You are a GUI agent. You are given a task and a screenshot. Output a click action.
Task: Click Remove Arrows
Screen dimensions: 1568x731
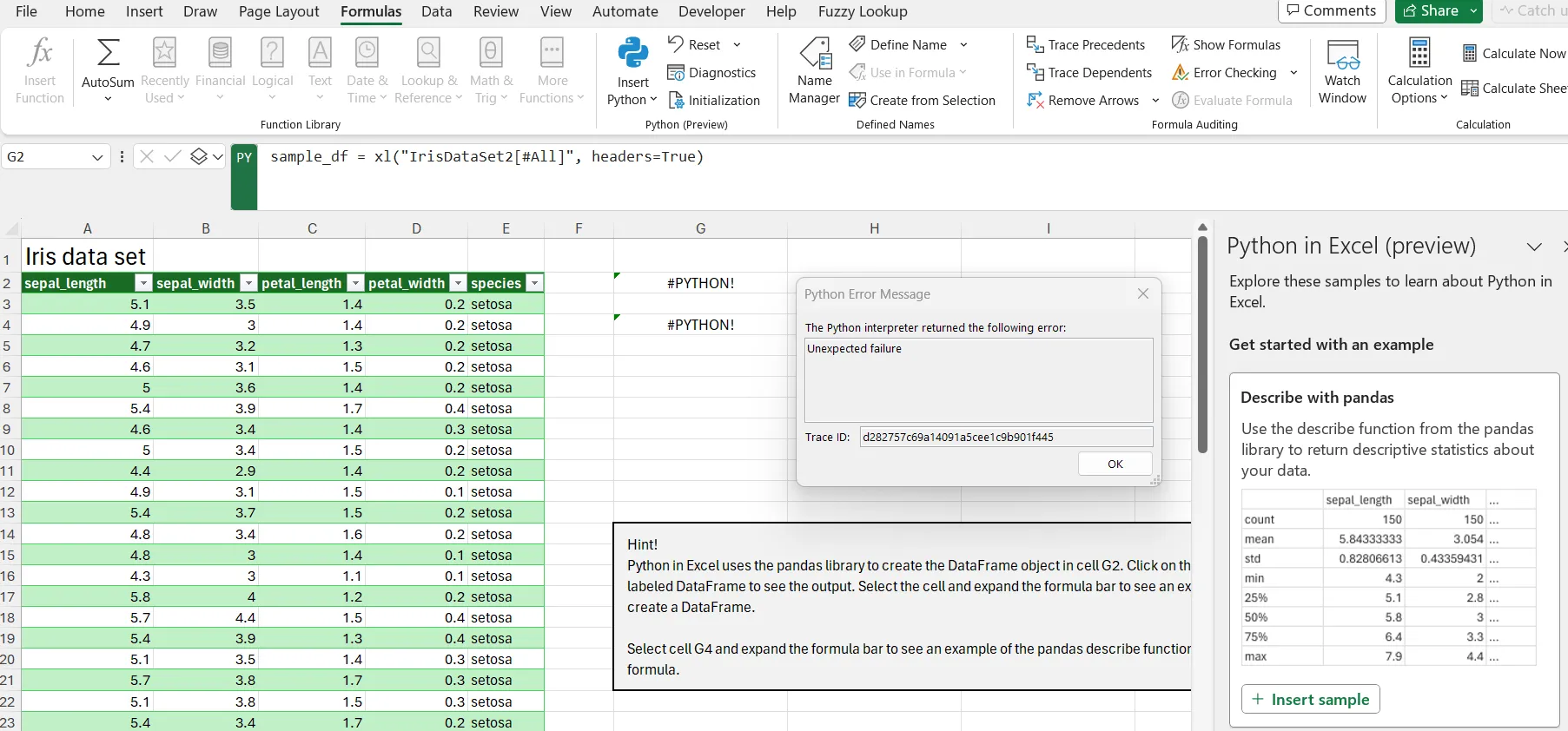[1083, 101]
